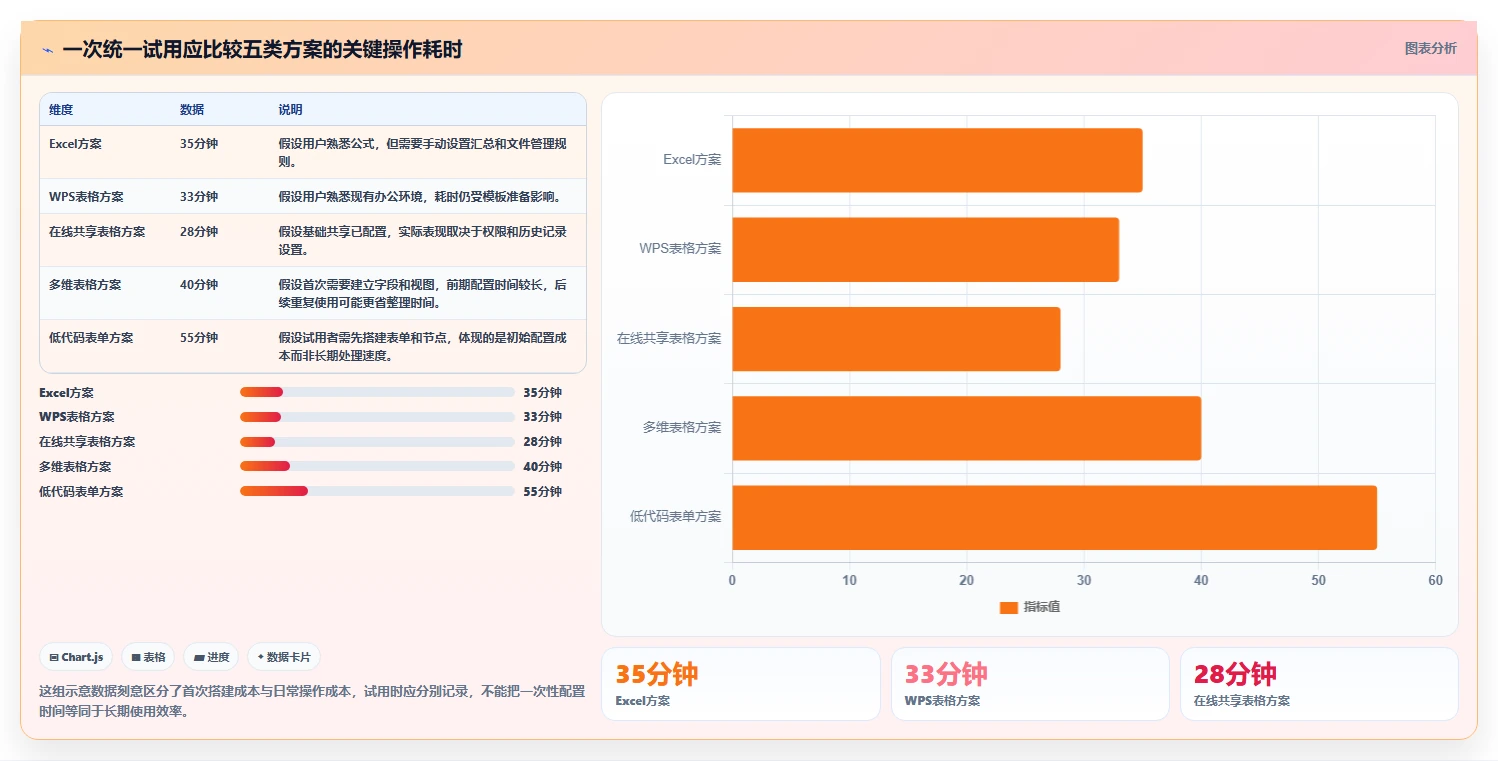Click the Chart.js chip

[x=76, y=657]
